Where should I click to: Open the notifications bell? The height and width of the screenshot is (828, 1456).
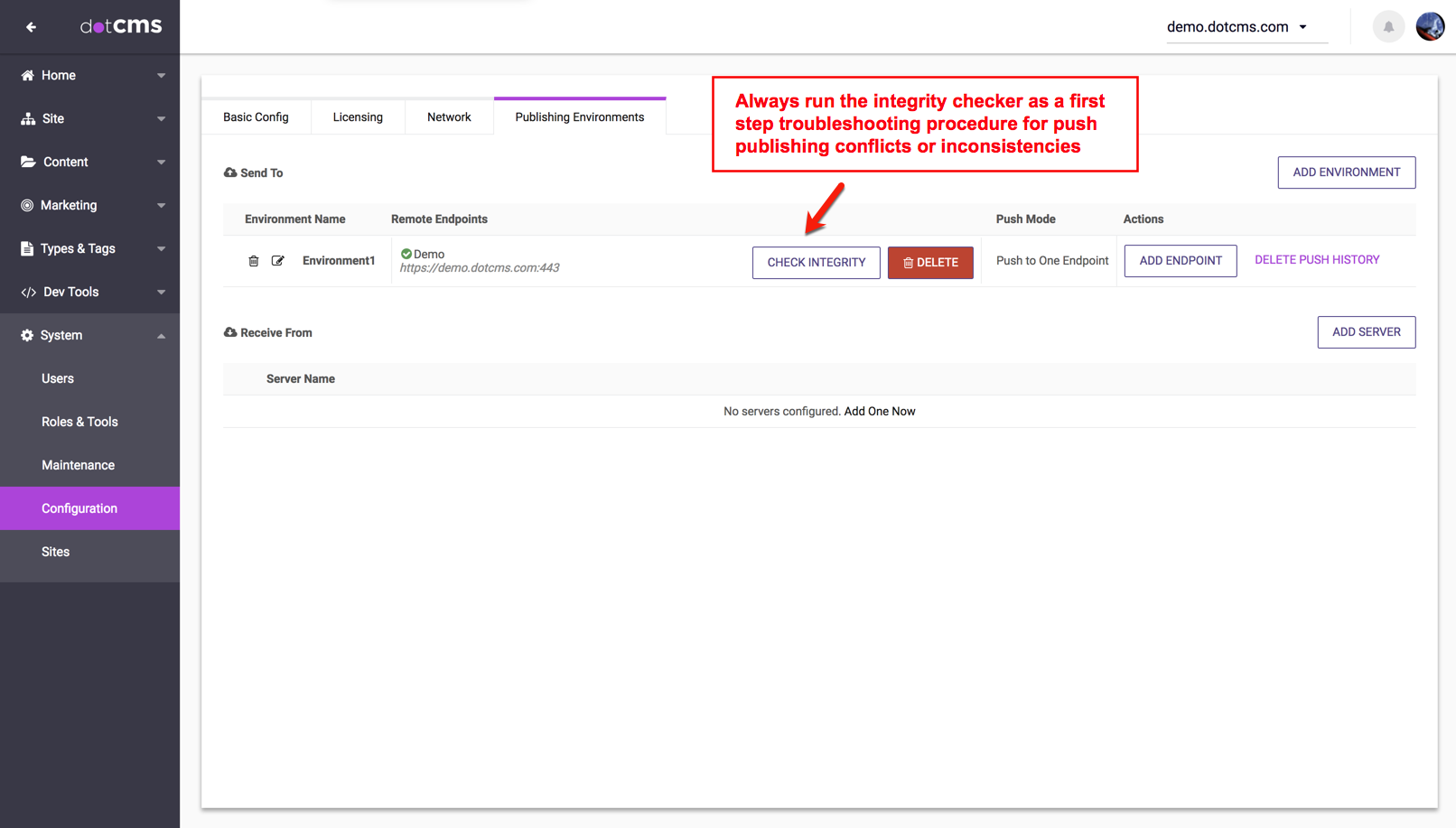tap(1388, 27)
